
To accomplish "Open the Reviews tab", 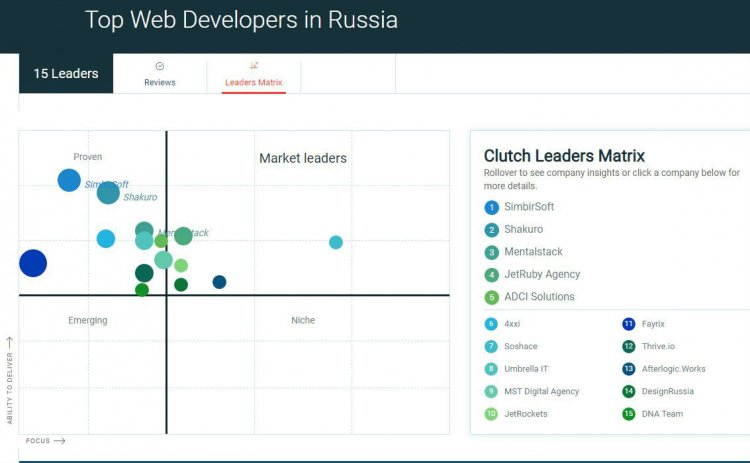I will (x=160, y=82).
